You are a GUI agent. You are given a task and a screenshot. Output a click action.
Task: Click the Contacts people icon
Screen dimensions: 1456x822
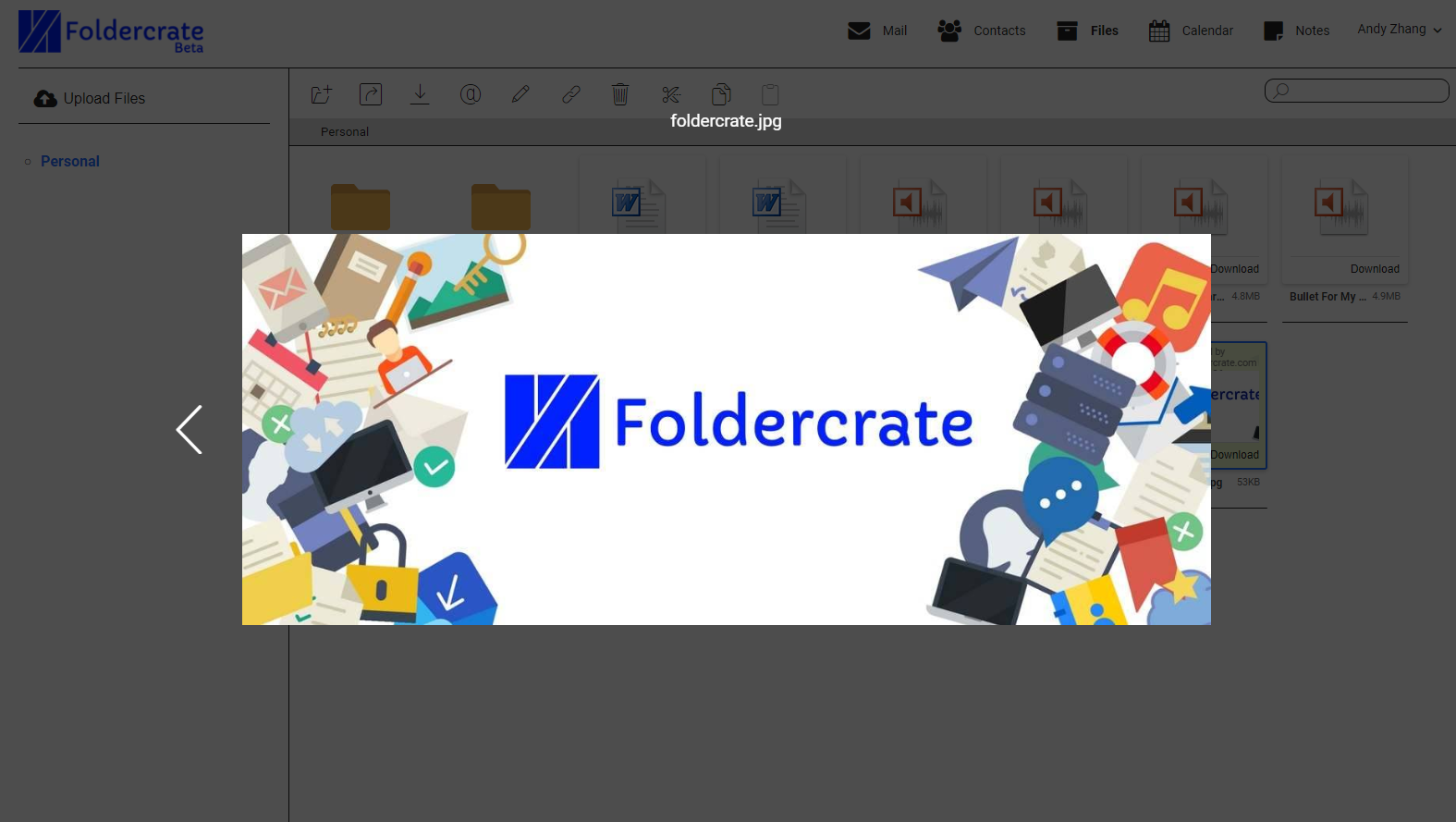949,31
